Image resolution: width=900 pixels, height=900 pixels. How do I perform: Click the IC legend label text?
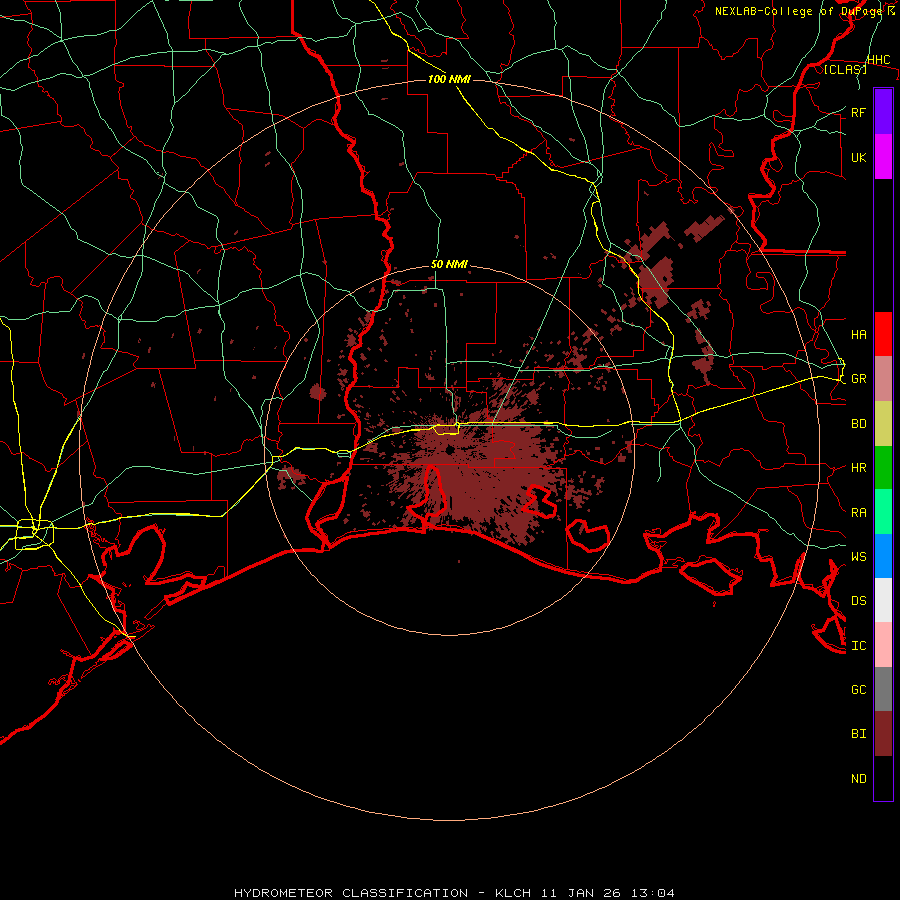(x=858, y=646)
